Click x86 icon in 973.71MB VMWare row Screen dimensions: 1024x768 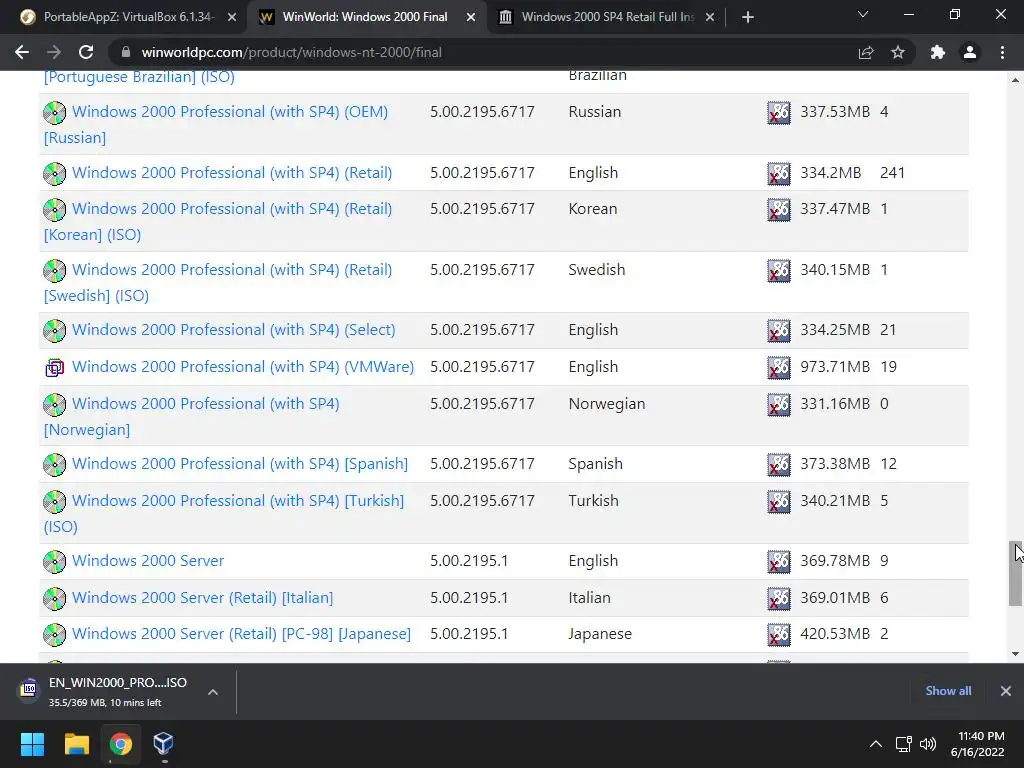pyautogui.click(x=778, y=368)
